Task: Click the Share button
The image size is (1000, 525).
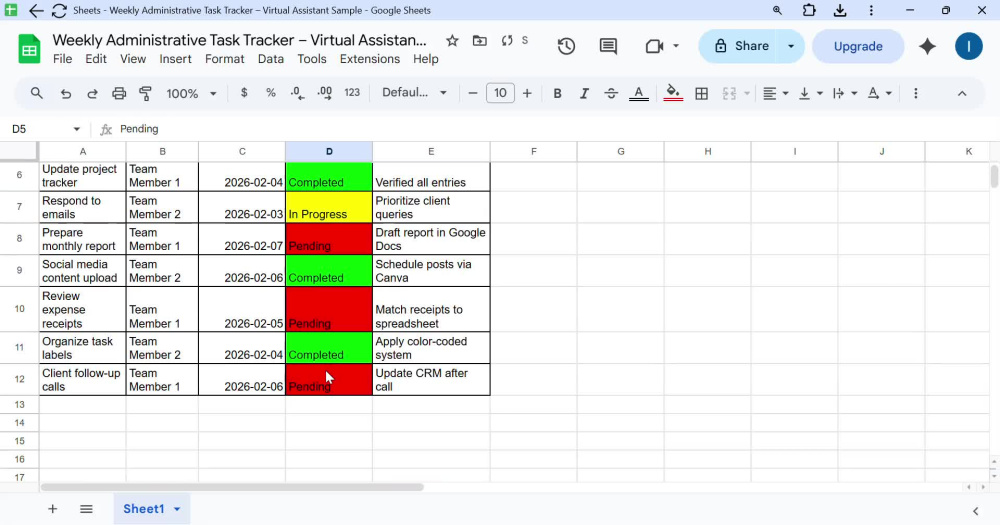Action: point(740,47)
